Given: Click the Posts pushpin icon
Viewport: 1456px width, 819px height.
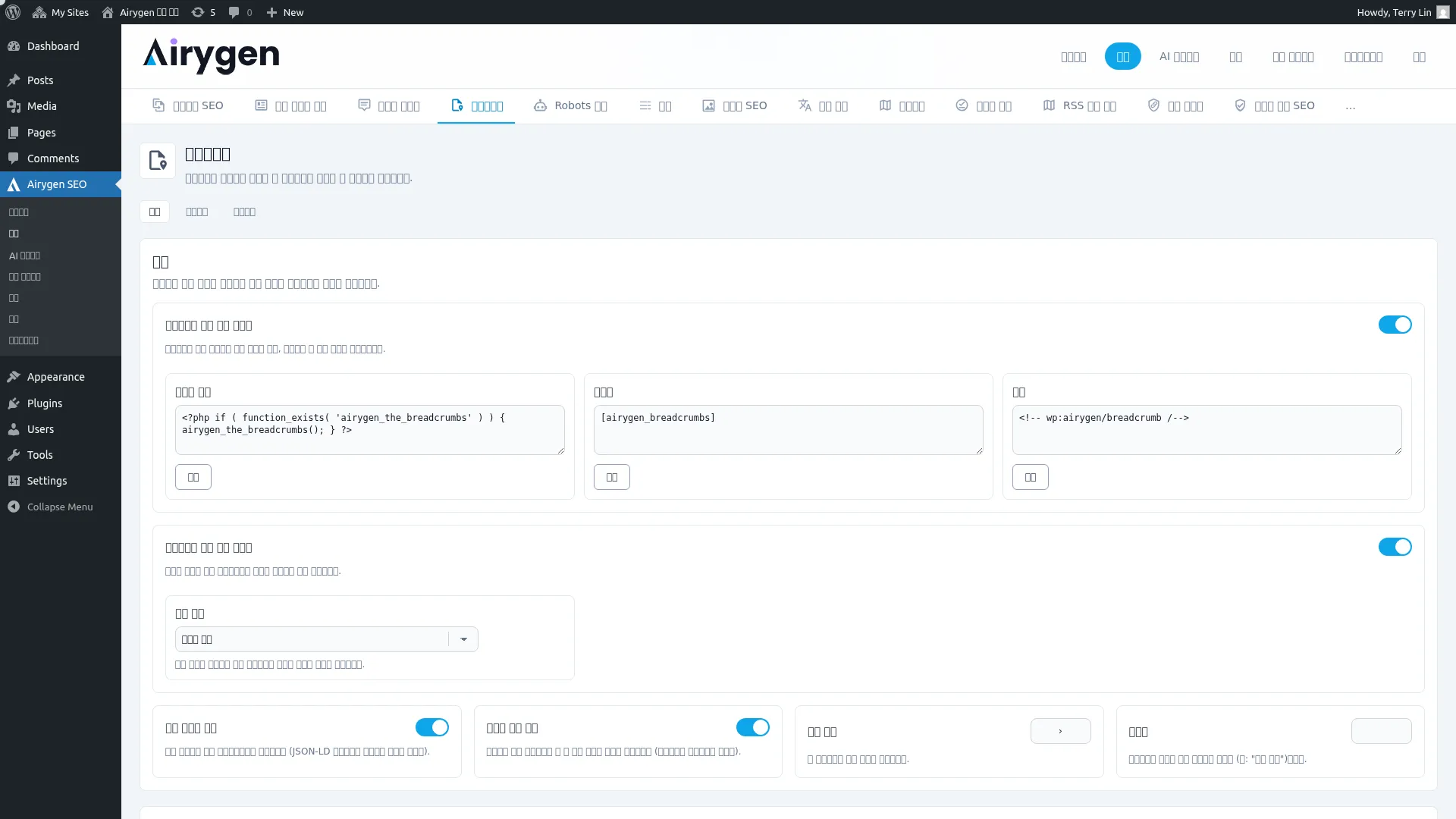Looking at the screenshot, I should pos(14,80).
